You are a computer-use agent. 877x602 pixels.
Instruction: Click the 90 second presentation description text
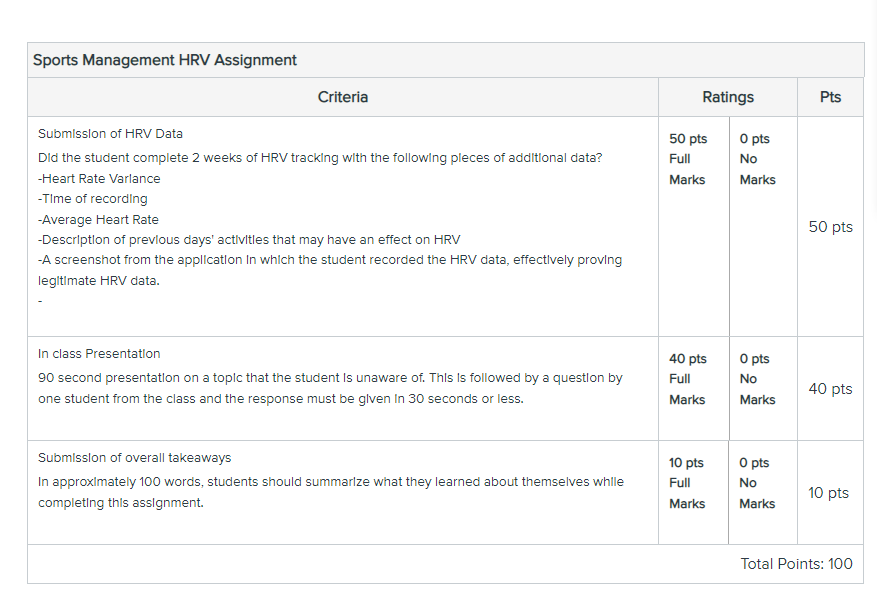coord(330,388)
